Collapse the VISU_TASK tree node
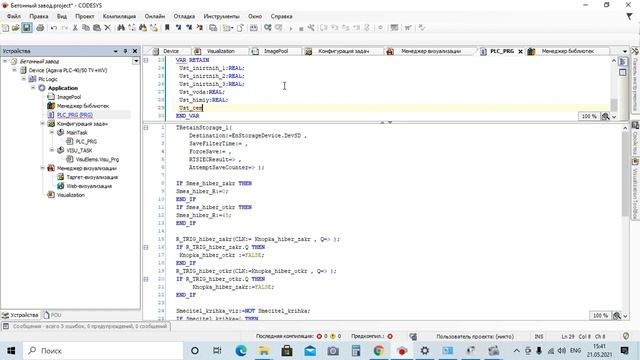Screen dimensions: 640x360 [52, 150]
